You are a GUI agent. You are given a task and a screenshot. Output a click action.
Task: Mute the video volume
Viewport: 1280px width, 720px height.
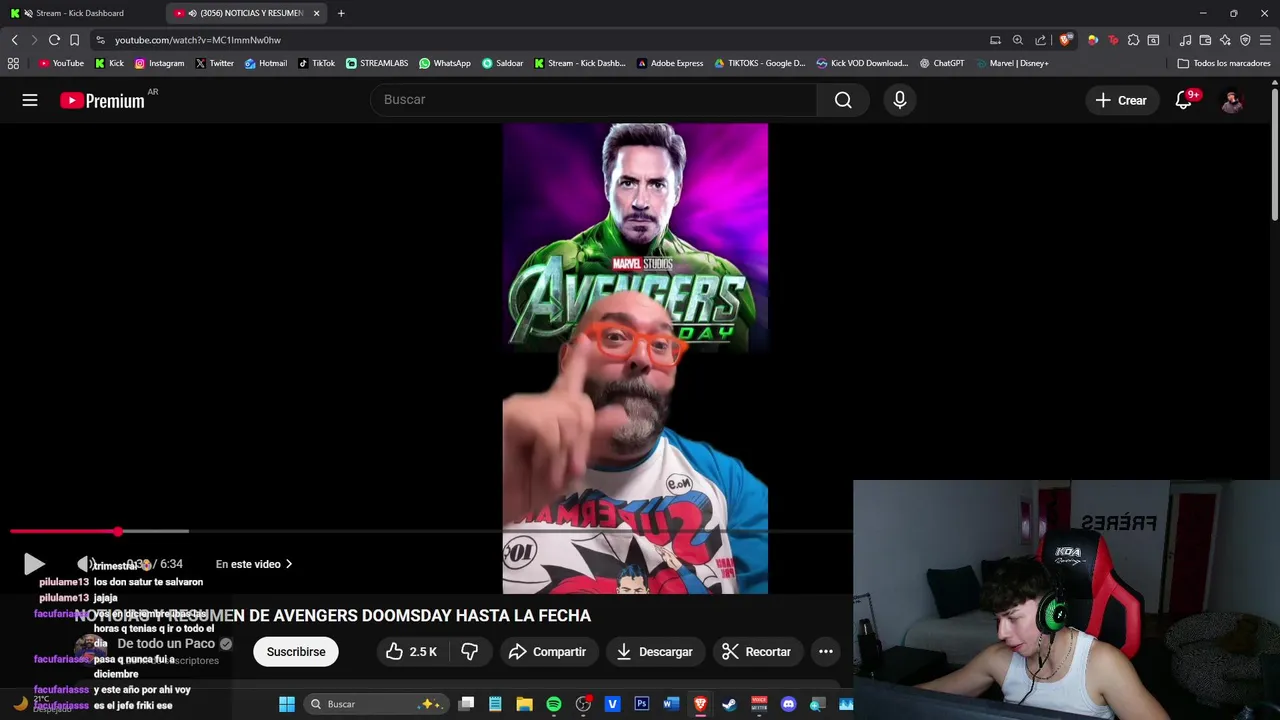click(x=87, y=564)
